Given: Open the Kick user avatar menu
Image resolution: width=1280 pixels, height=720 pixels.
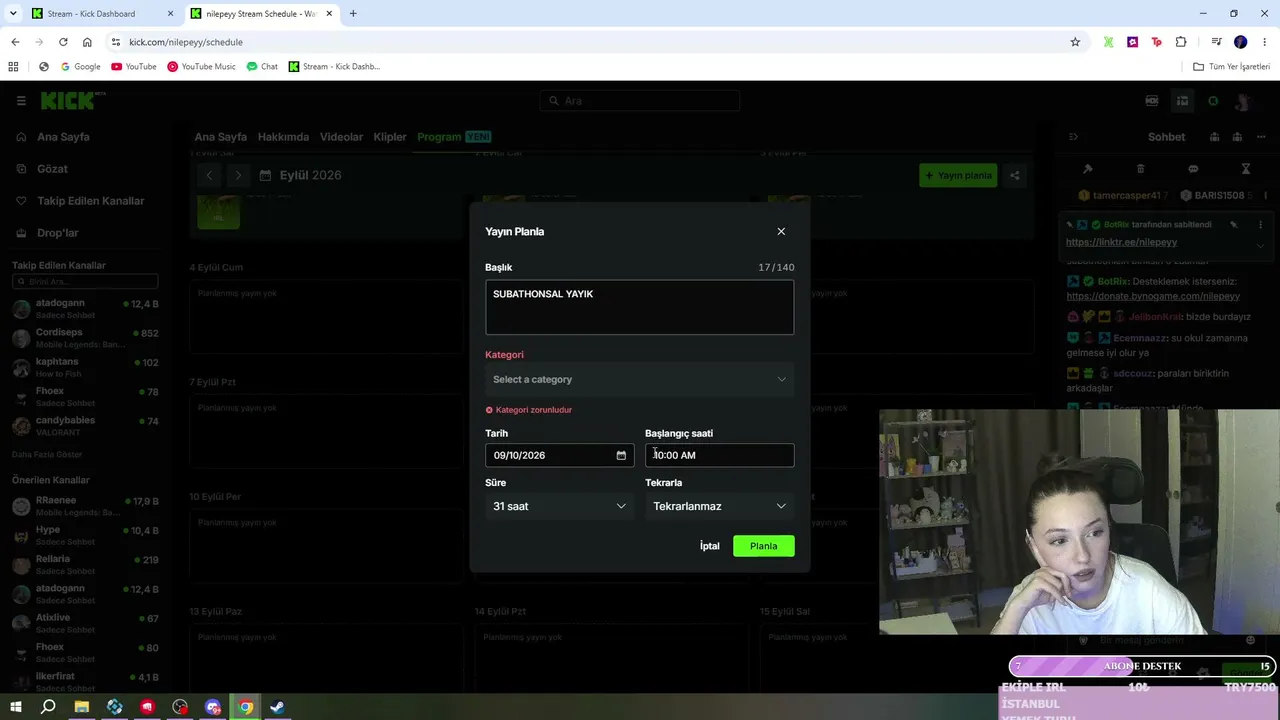Looking at the screenshot, I should 1243,101.
